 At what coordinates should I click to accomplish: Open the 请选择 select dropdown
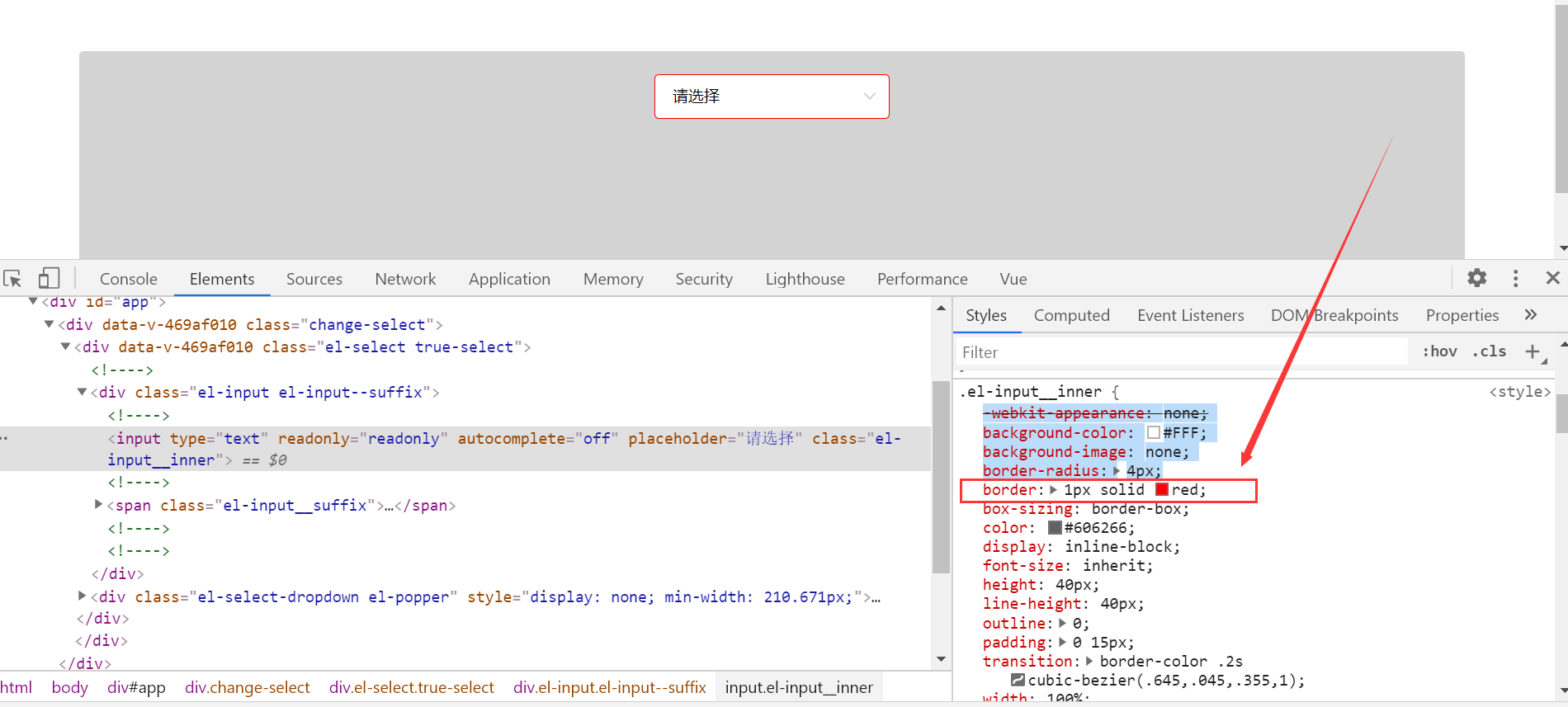pos(772,97)
